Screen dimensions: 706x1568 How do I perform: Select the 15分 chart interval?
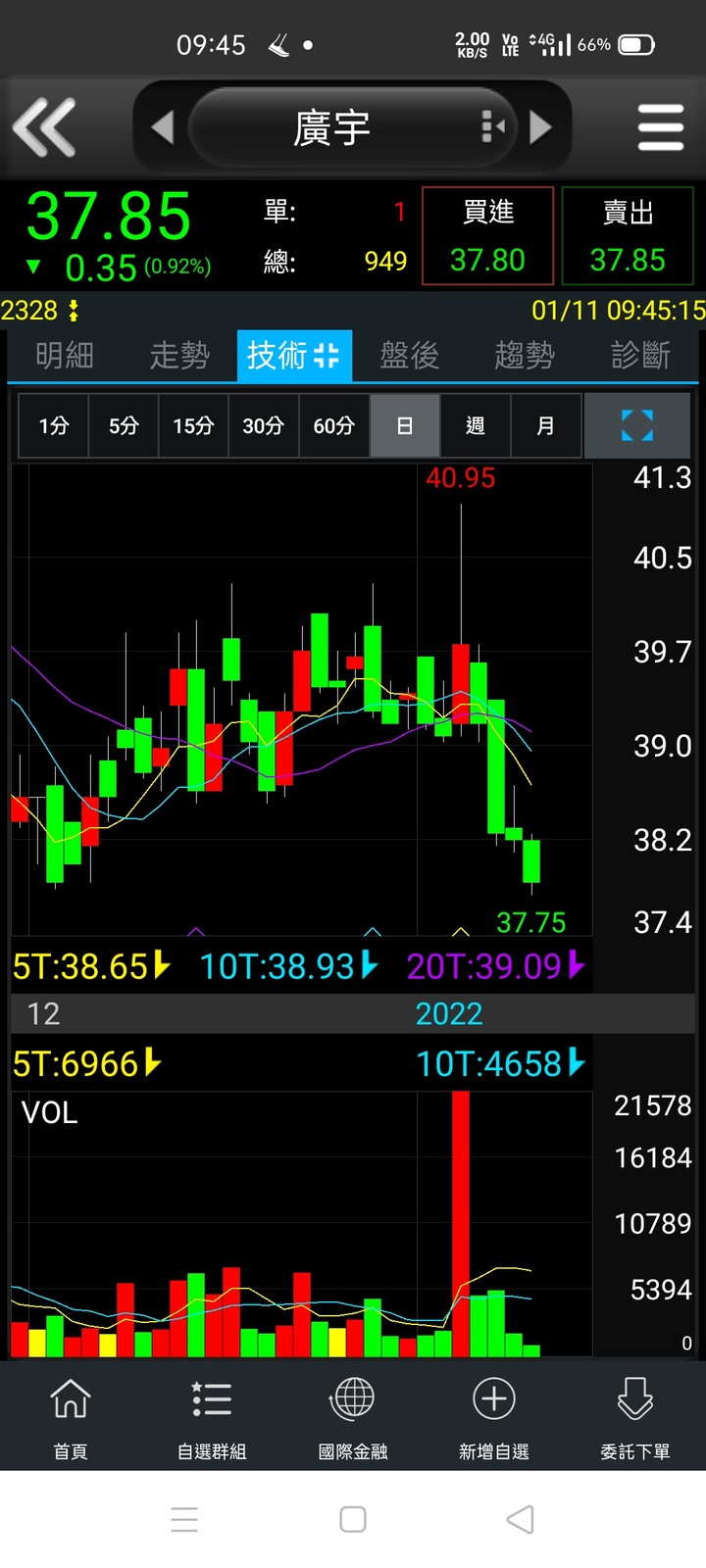[193, 425]
